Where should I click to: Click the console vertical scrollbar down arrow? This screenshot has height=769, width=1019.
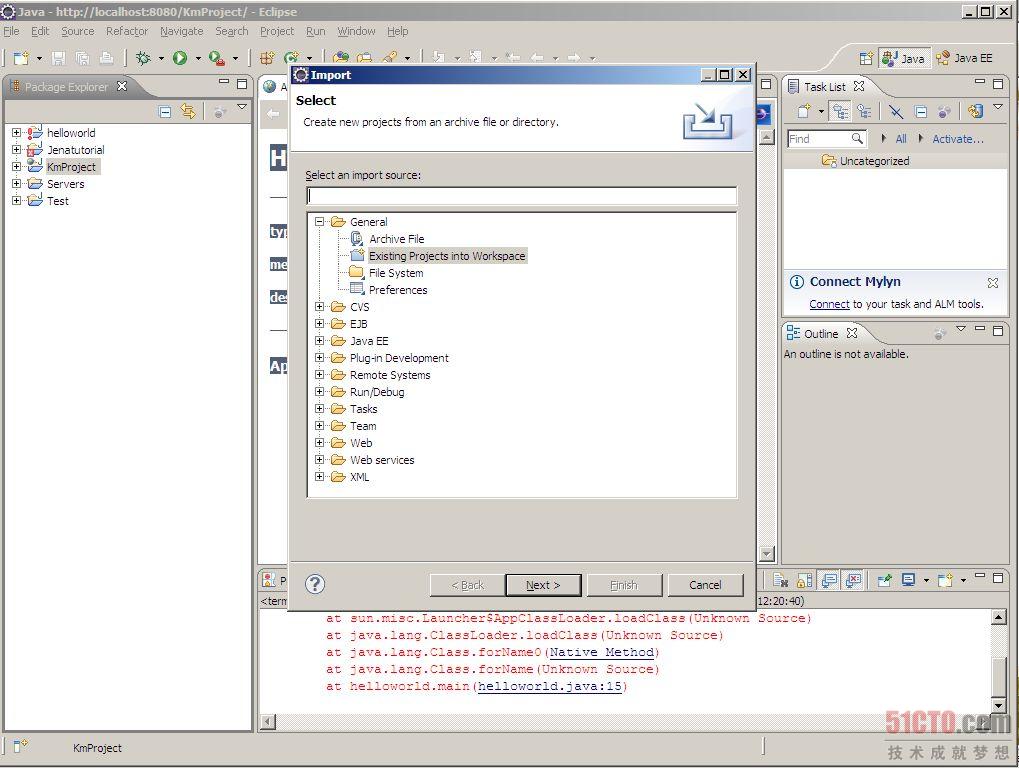[998, 705]
